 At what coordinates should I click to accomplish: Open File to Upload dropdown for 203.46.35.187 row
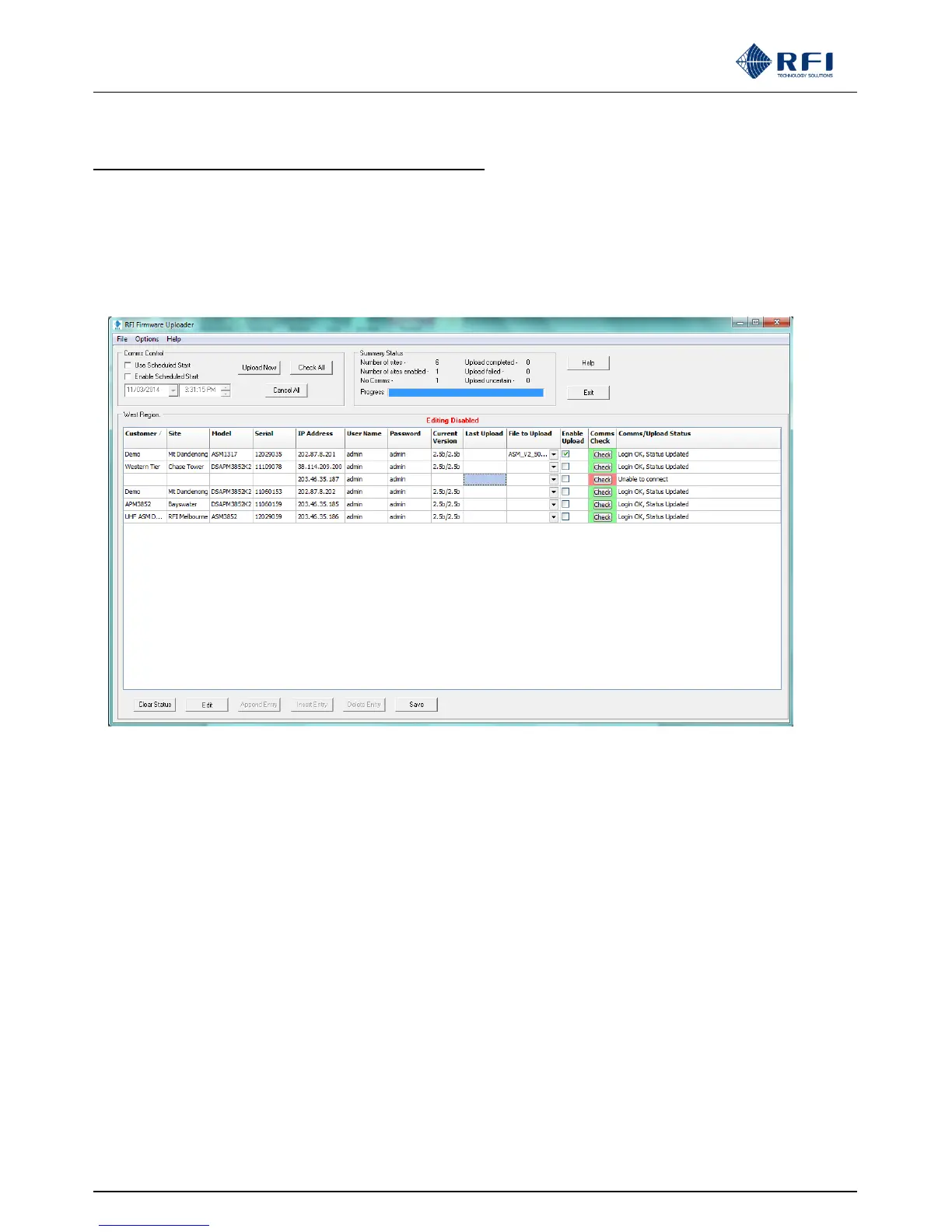pyautogui.click(x=554, y=479)
